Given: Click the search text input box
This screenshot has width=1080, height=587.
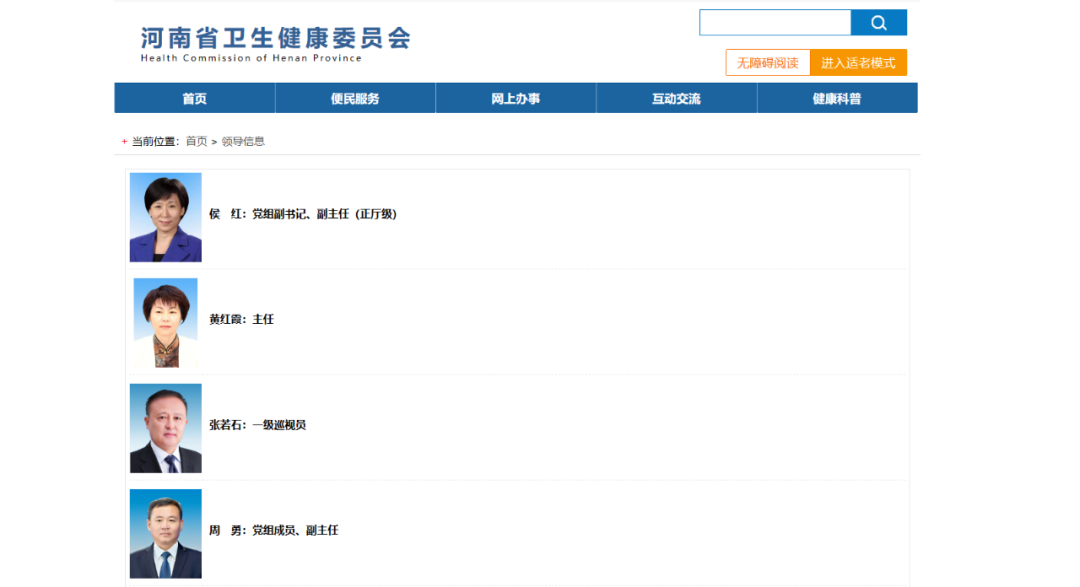Looking at the screenshot, I should [775, 23].
